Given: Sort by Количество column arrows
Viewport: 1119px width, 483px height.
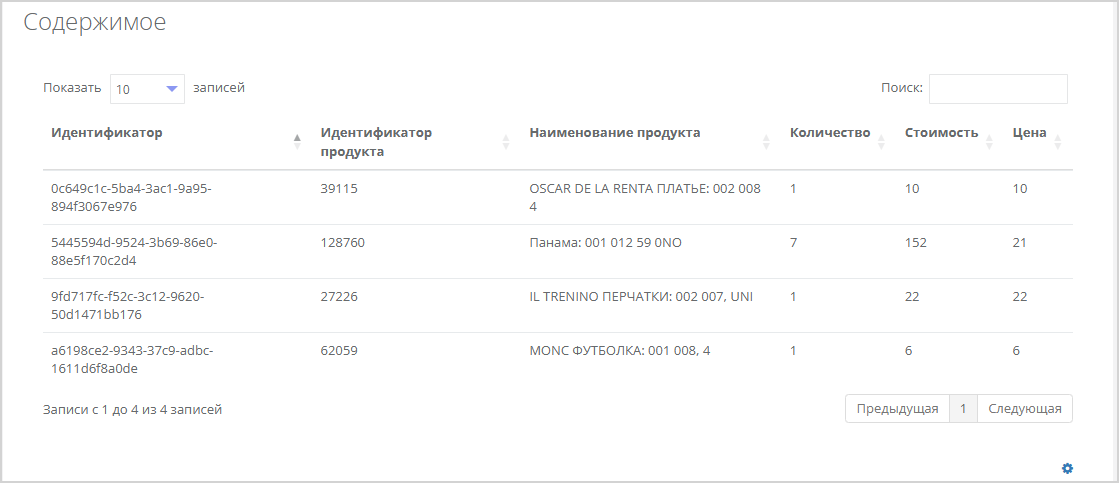Looking at the screenshot, I should pyautogui.click(x=881, y=142).
